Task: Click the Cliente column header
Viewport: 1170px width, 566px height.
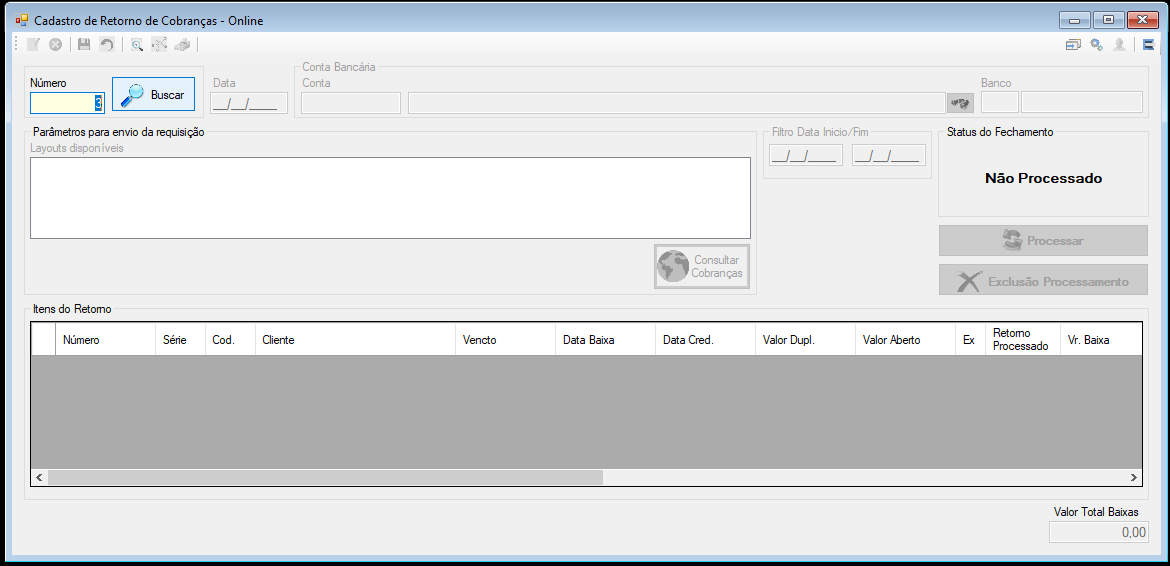Action: tap(355, 340)
